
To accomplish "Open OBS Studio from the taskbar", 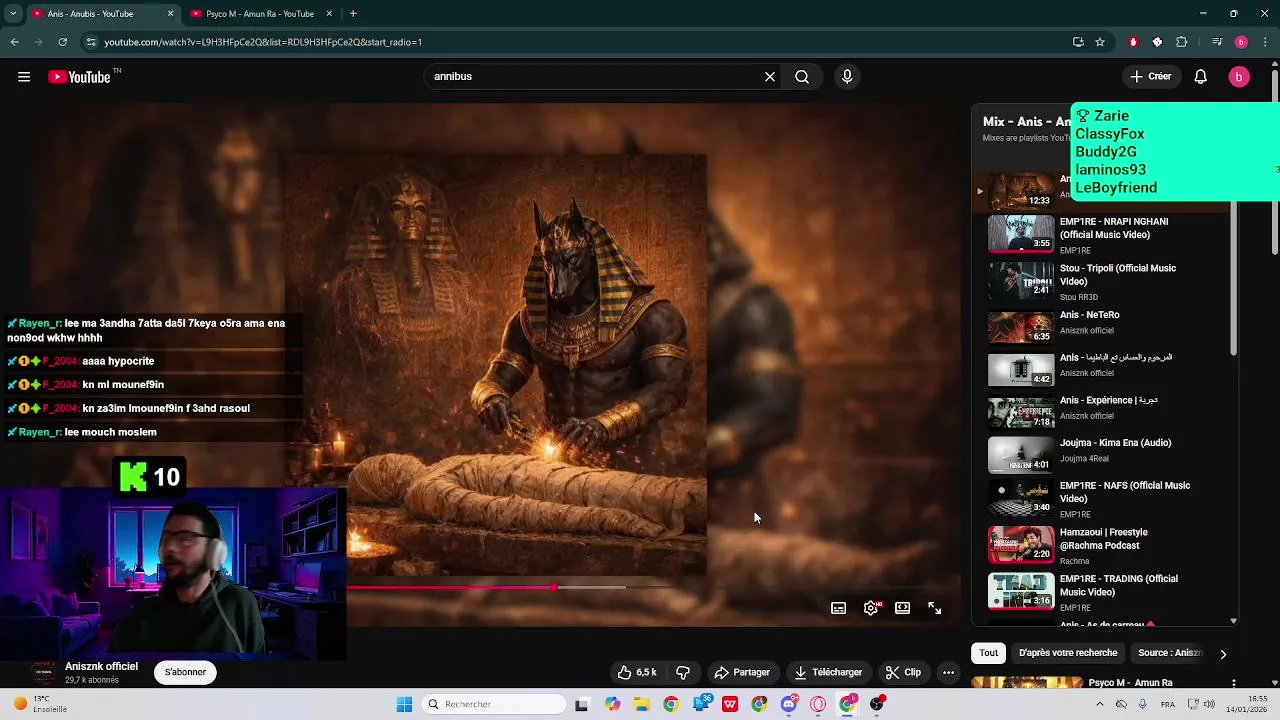I will (x=877, y=704).
